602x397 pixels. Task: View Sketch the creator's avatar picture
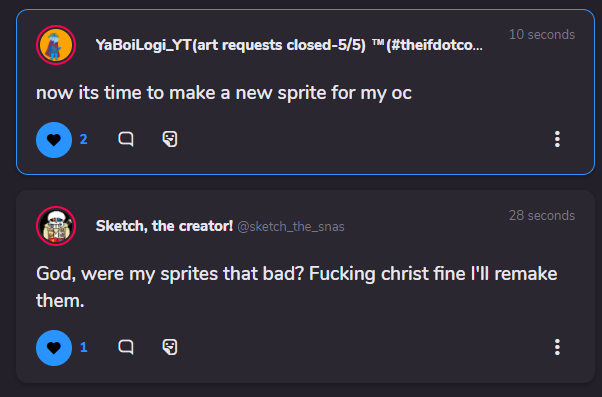click(x=56, y=226)
